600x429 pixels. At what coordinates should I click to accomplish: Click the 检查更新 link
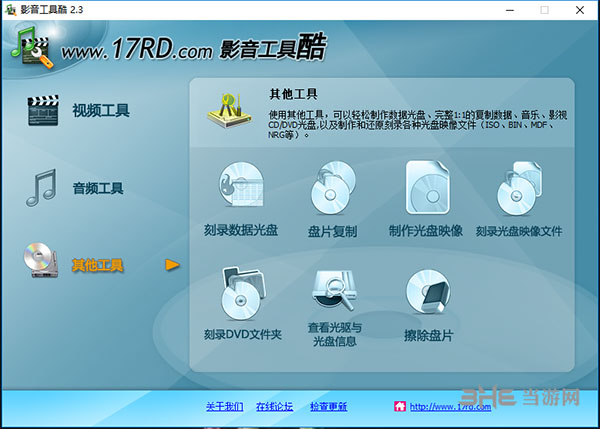[329, 406]
